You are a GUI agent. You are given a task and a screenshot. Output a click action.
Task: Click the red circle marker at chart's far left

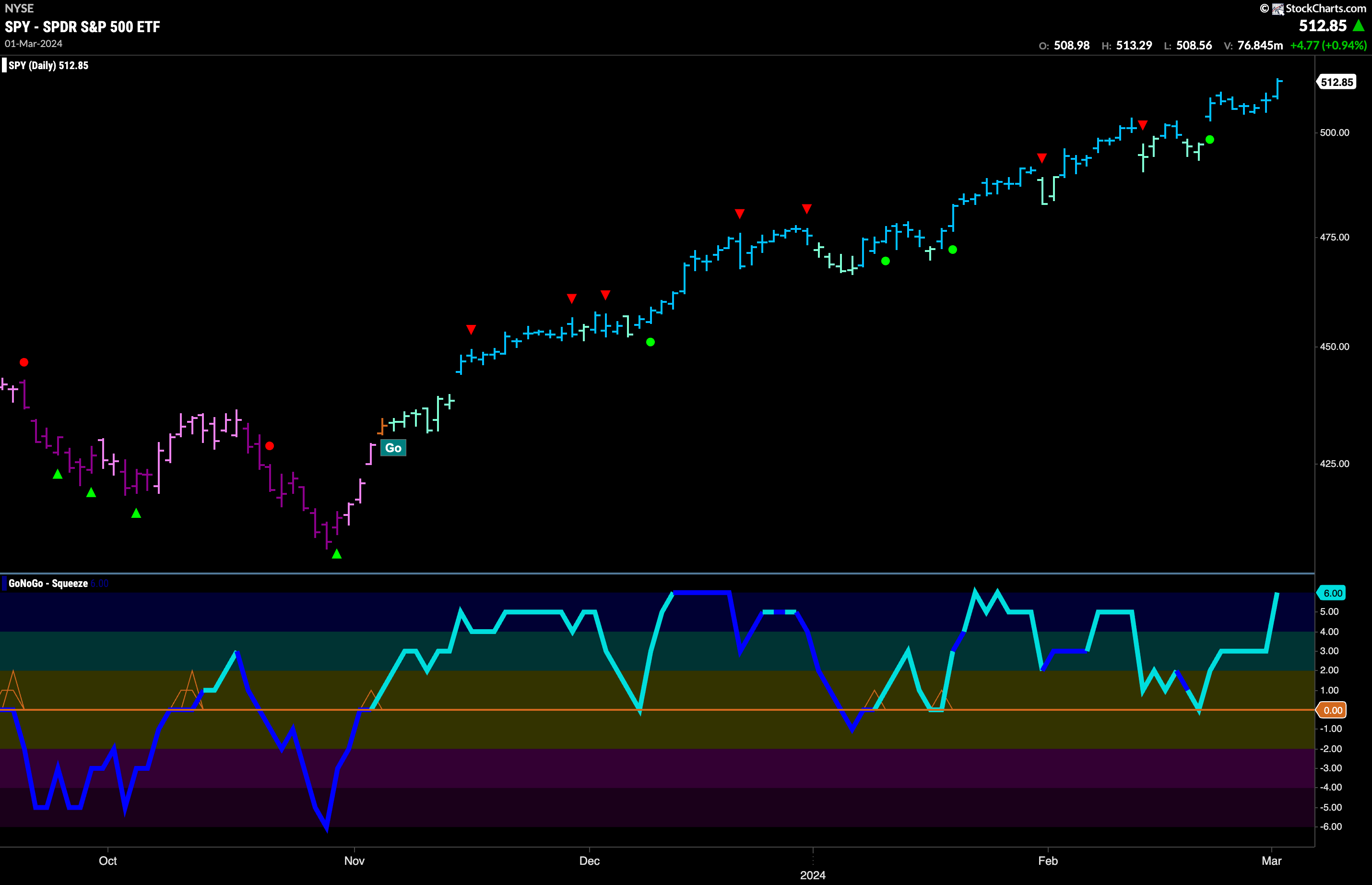click(24, 362)
